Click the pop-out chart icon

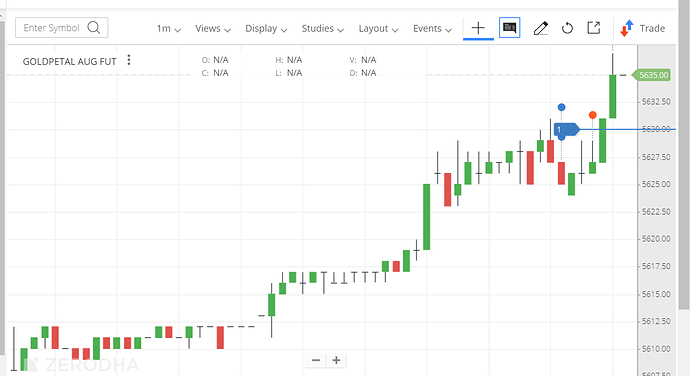[594, 28]
